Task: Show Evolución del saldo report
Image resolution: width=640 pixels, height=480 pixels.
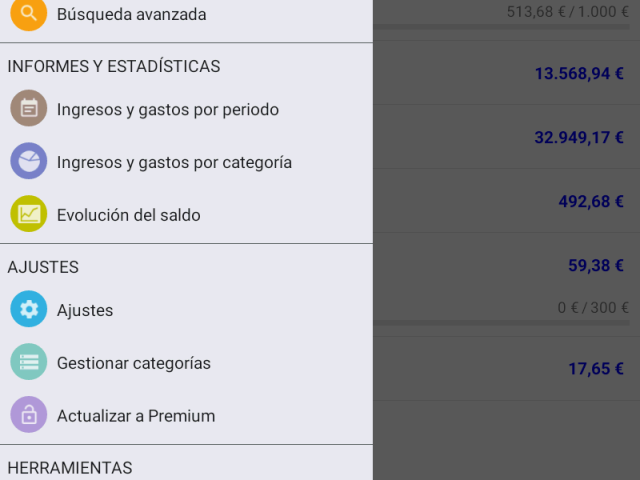Action: (x=129, y=215)
